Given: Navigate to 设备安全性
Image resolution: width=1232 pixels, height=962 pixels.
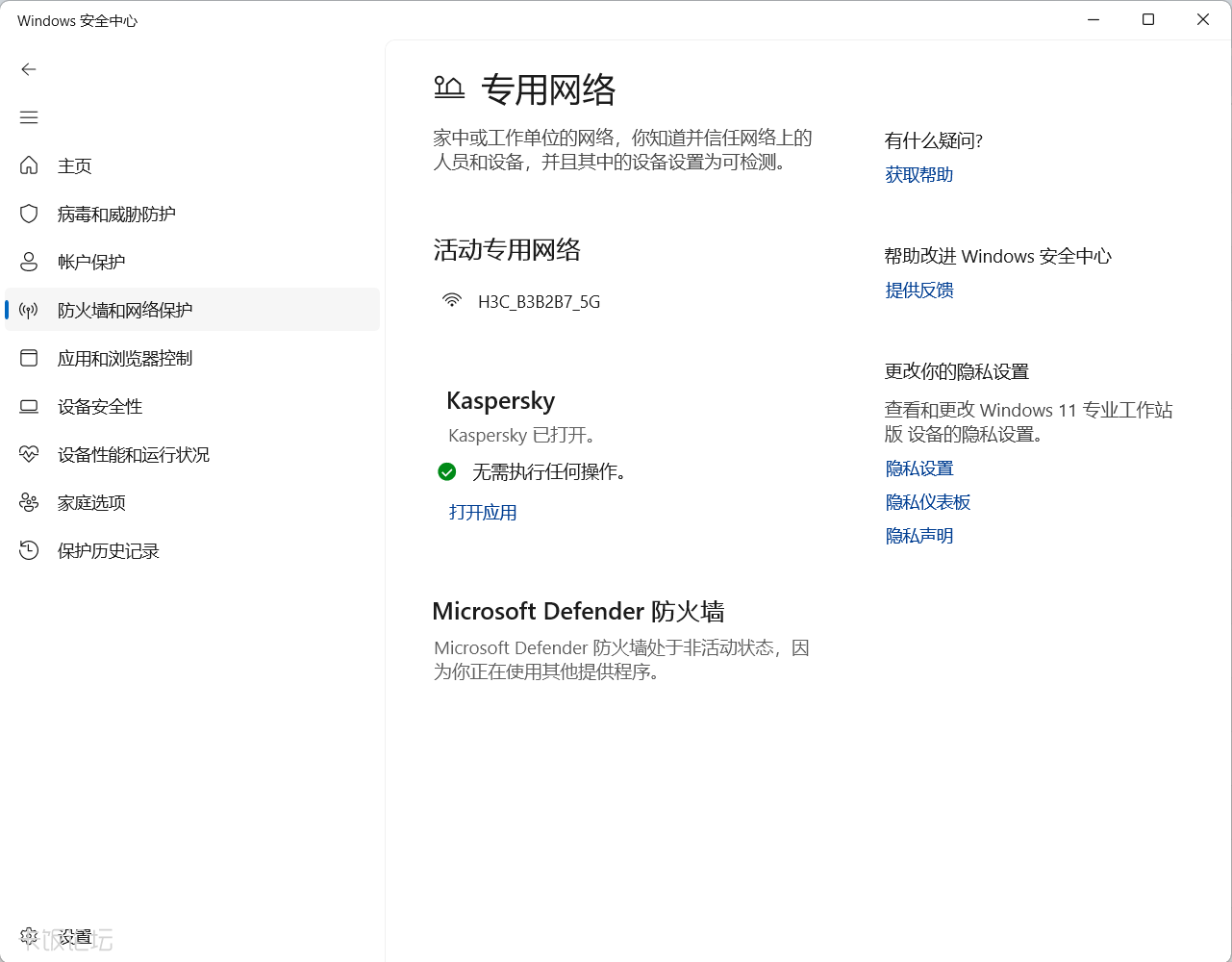Looking at the screenshot, I should pyautogui.click(x=192, y=406).
